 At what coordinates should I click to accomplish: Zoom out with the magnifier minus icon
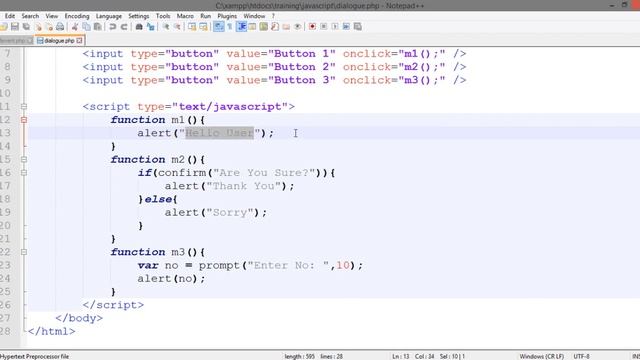(x=177, y=27)
